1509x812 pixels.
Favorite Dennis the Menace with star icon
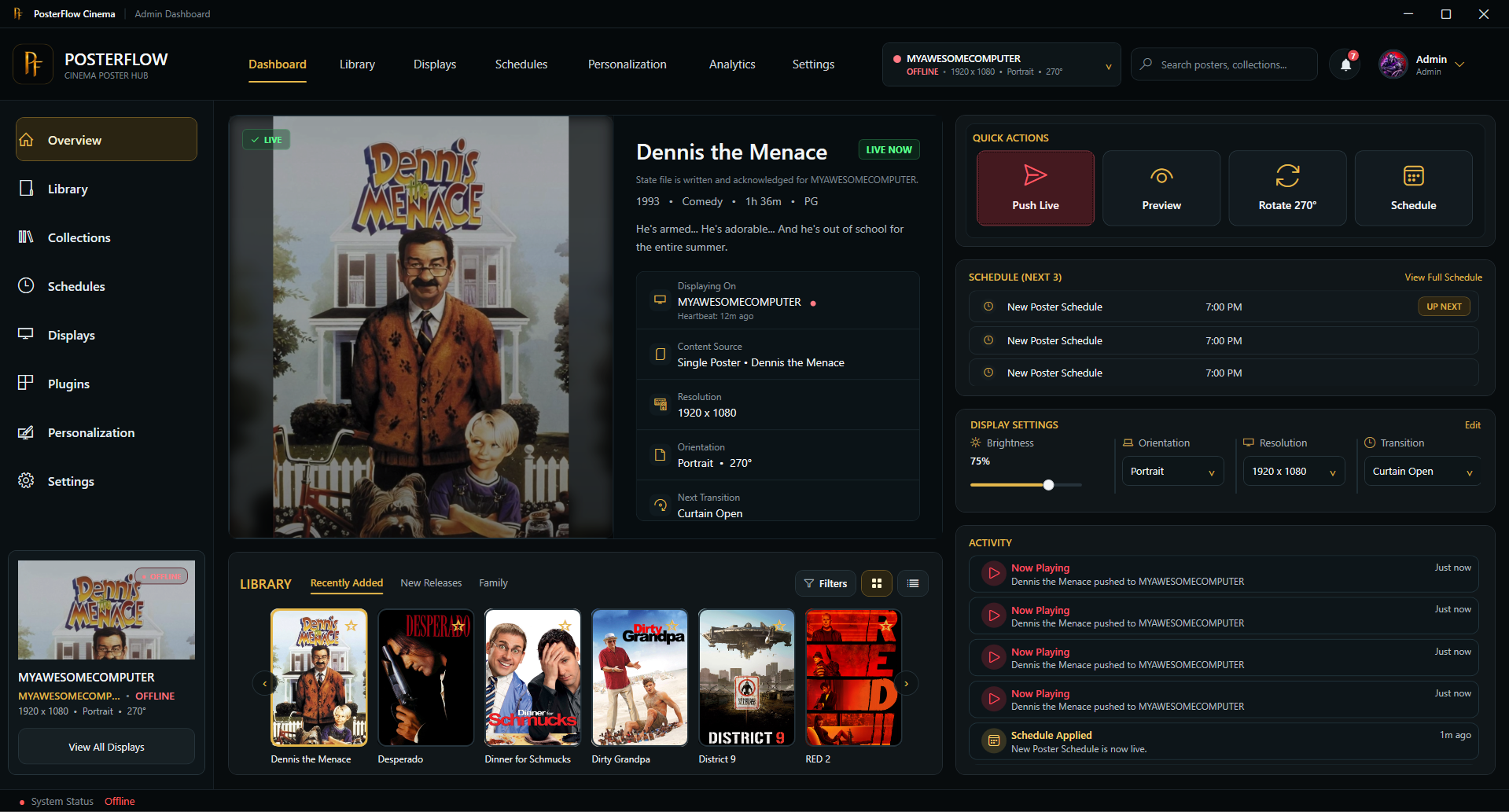pyautogui.click(x=351, y=626)
